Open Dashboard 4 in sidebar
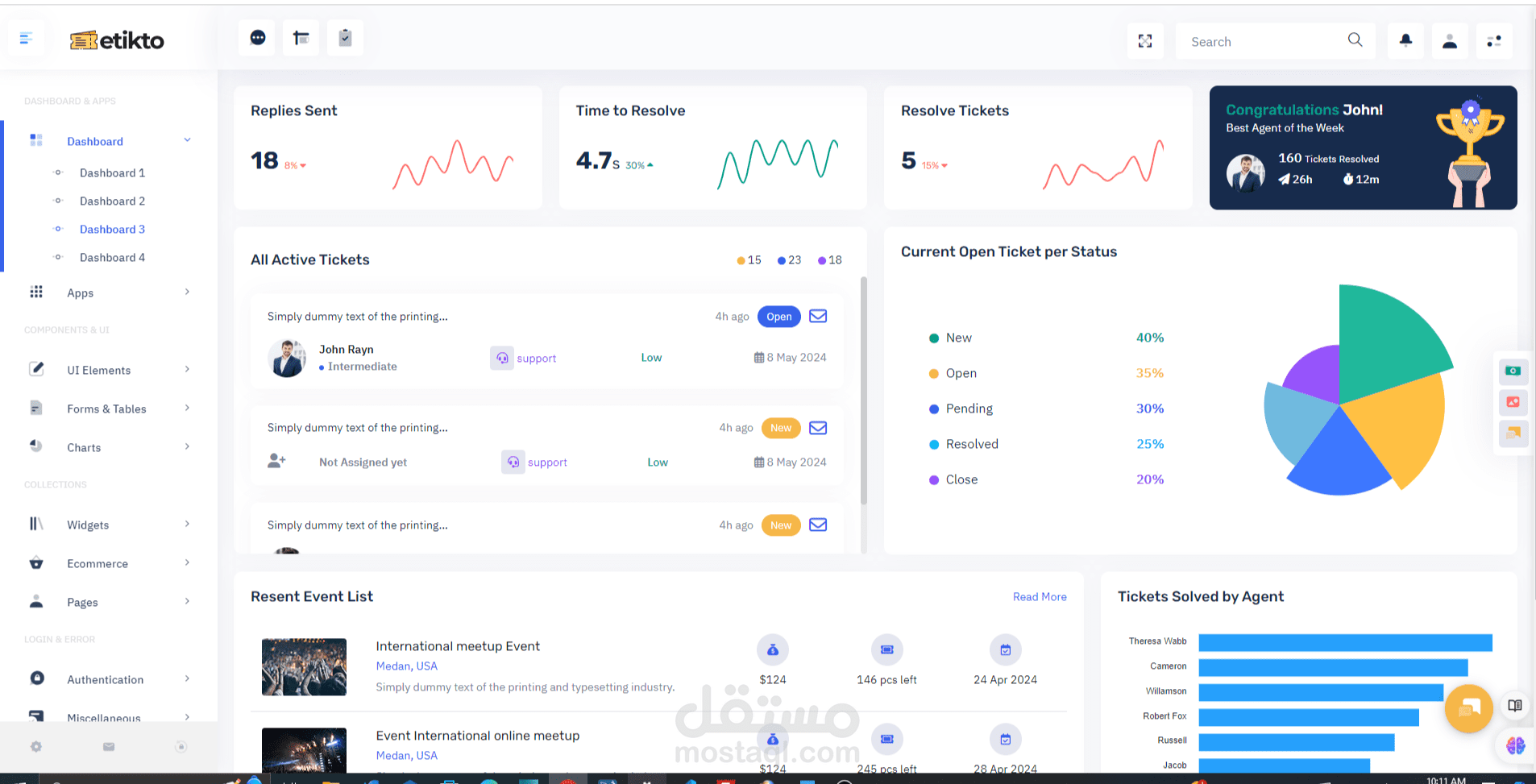Image resolution: width=1536 pixels, height=784 pixels. coord(112,257)
